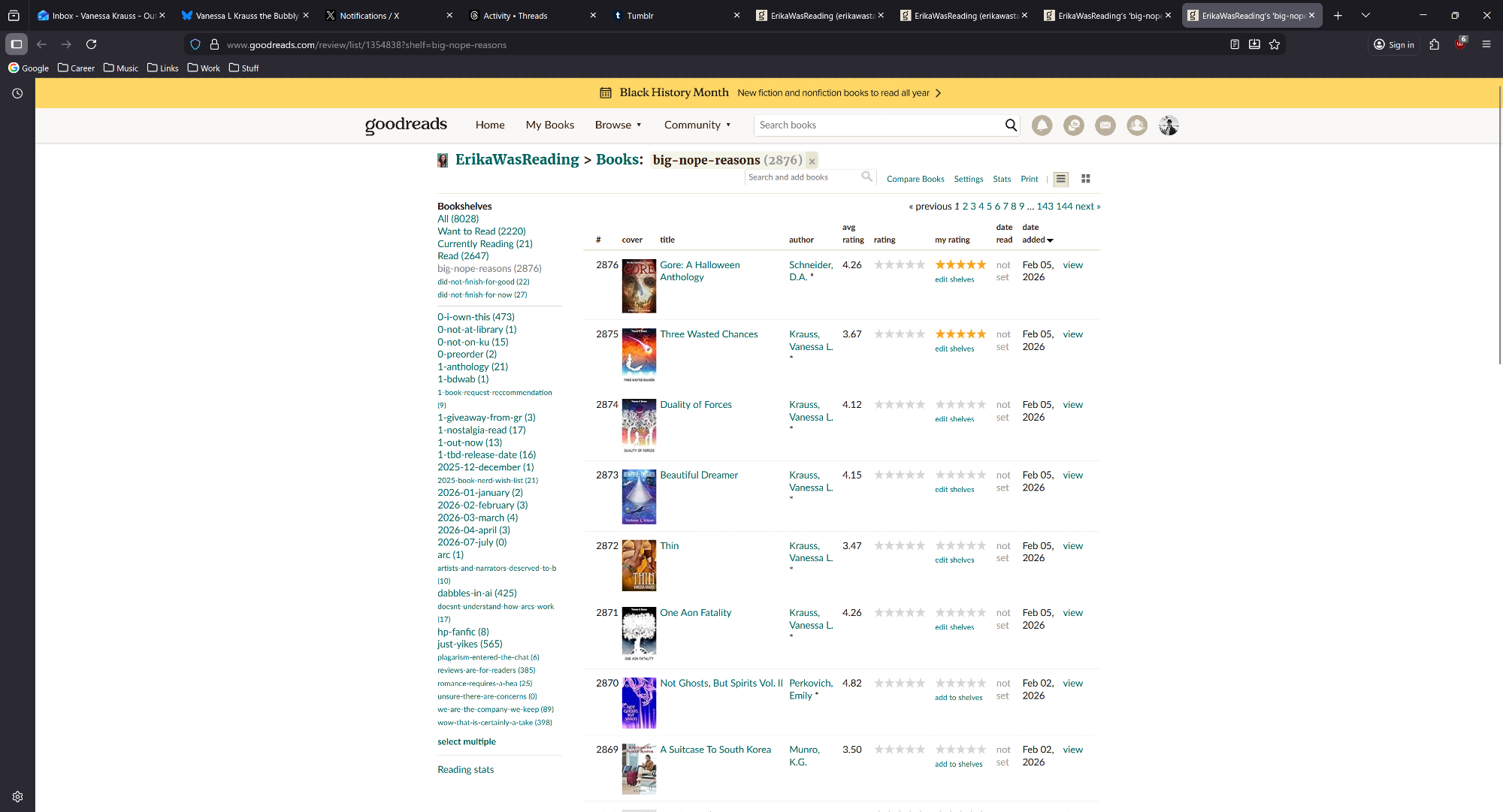Click the search books magnifier icon
Screen dimensions: 1503x812
pos(1011,125)
